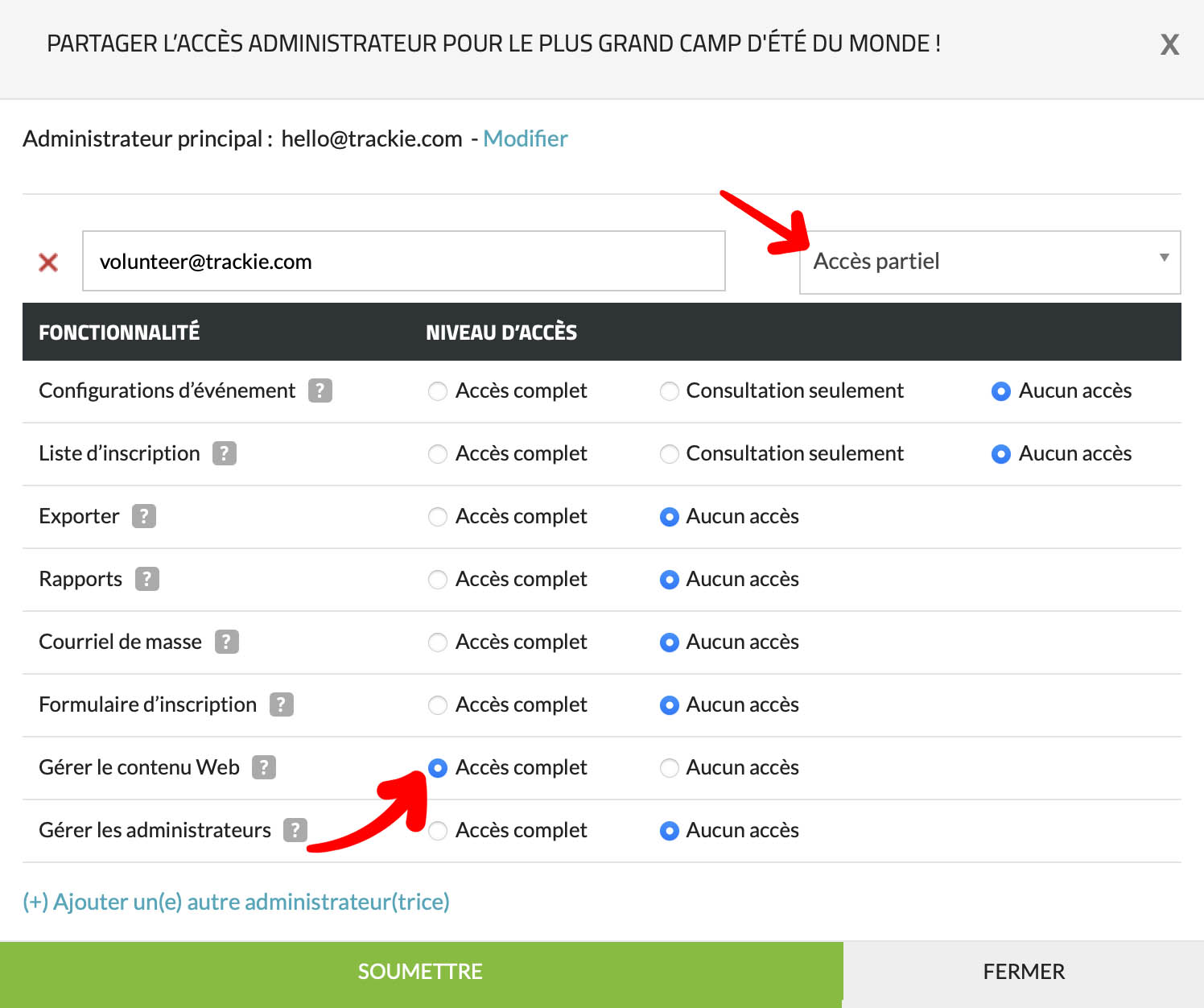Screen dimensions: 1204x1008
Task: Select Accès complet for Configurations d'événement
Action: tap(438, 391)
